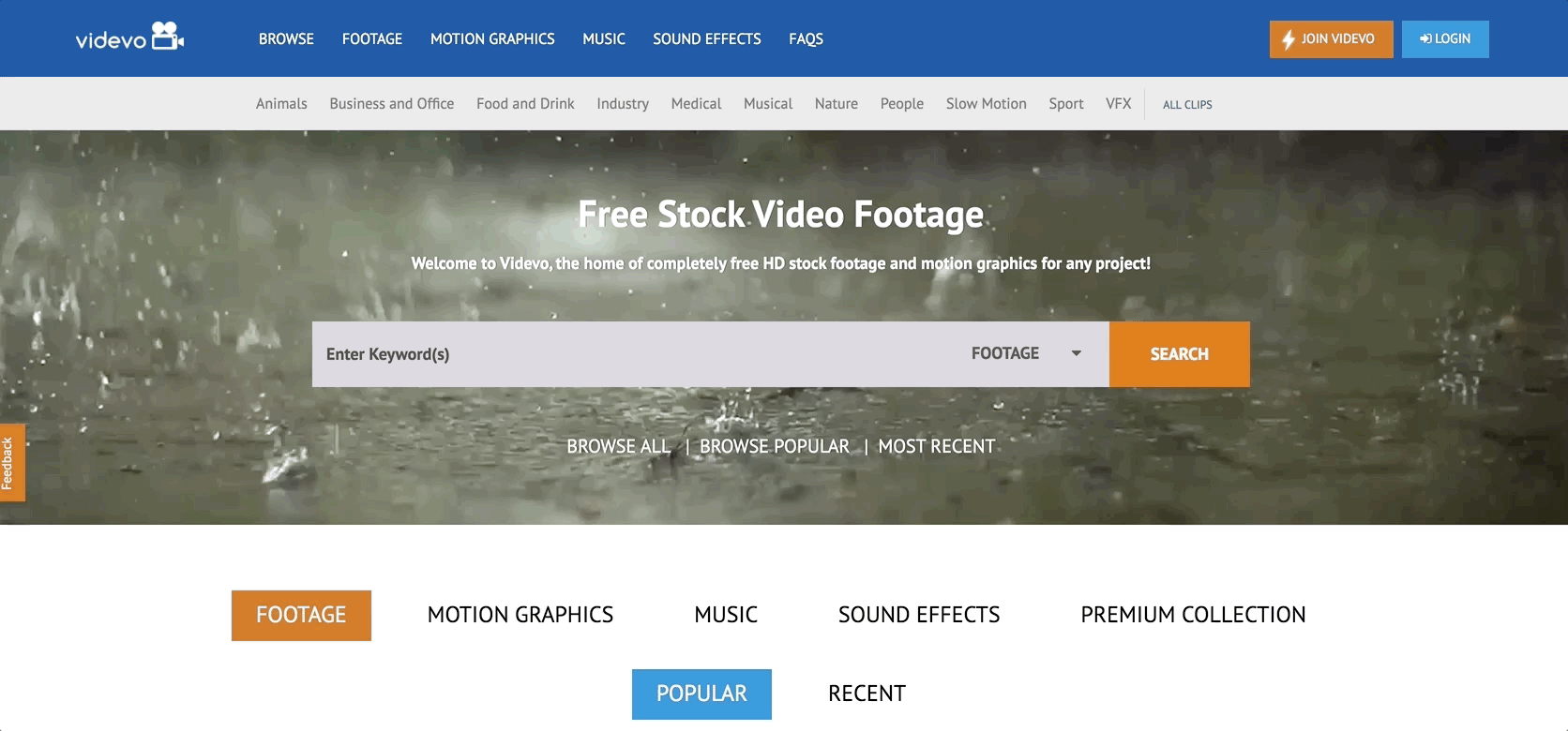
Task: Click the lightning bolt icon on Join Videvo
Action: click(1289, 39)
